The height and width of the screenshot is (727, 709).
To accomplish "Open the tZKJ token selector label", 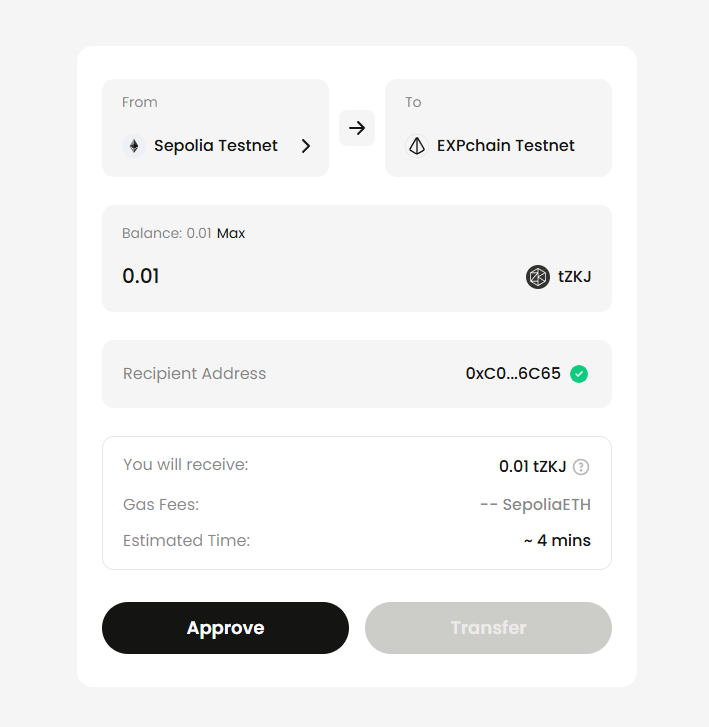I will [575, 277].
